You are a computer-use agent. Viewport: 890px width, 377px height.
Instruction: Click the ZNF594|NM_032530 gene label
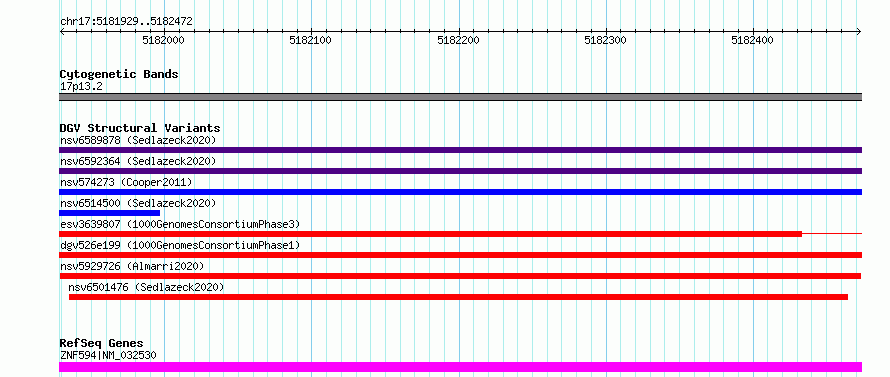(108, 356)
